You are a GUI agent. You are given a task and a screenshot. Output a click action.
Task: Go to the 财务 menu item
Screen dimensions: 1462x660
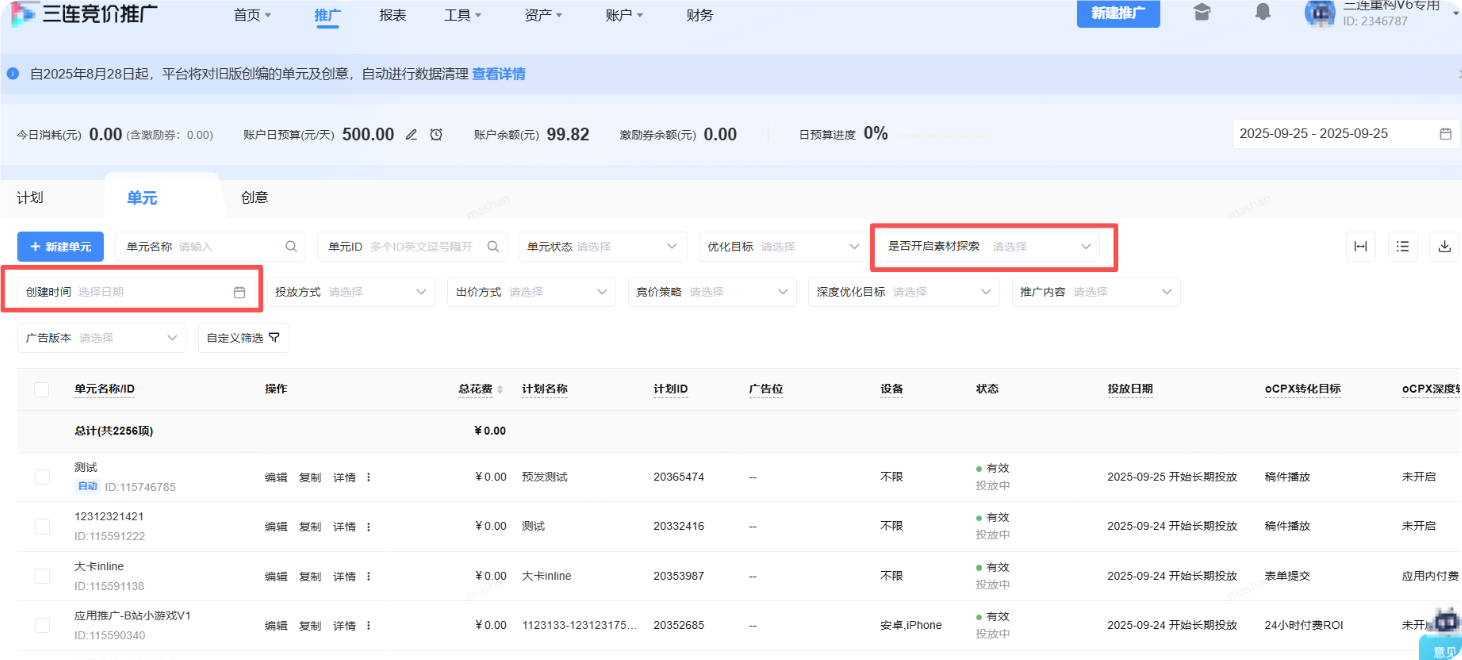point(700,15)
